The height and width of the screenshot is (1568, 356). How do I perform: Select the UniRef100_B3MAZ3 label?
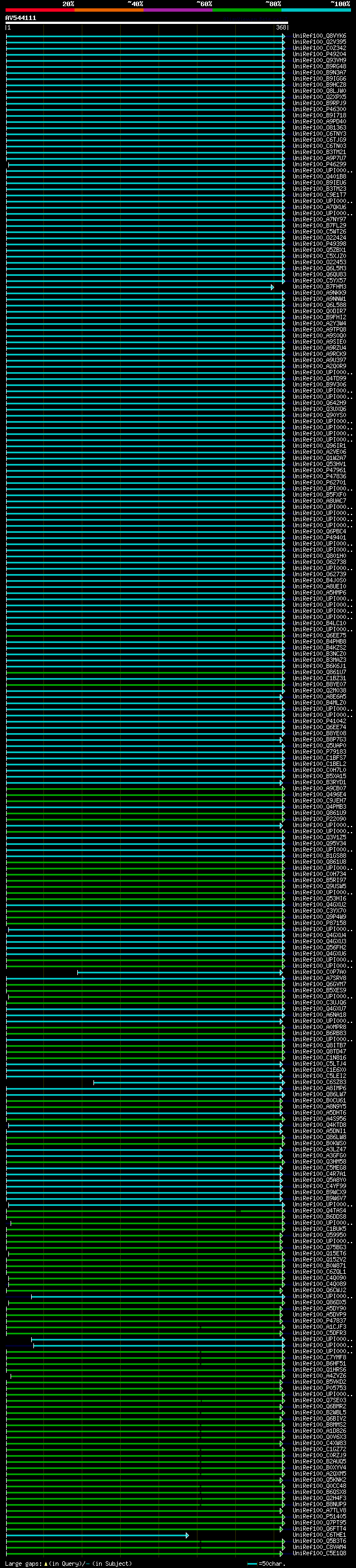[x=319, y=660]
